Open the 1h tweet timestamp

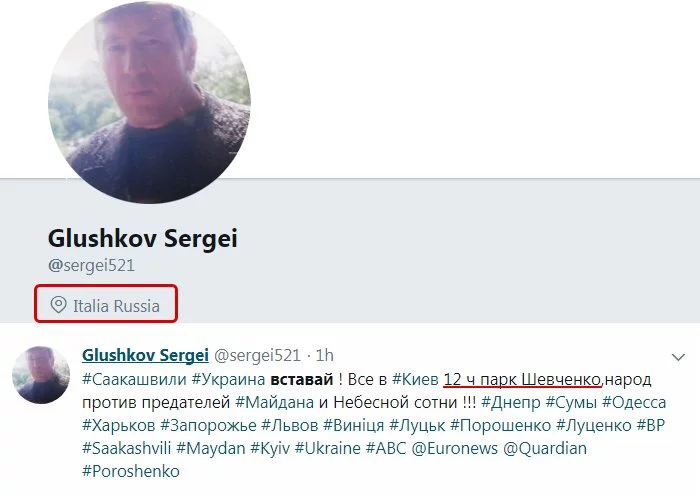(x=325, y=355)
